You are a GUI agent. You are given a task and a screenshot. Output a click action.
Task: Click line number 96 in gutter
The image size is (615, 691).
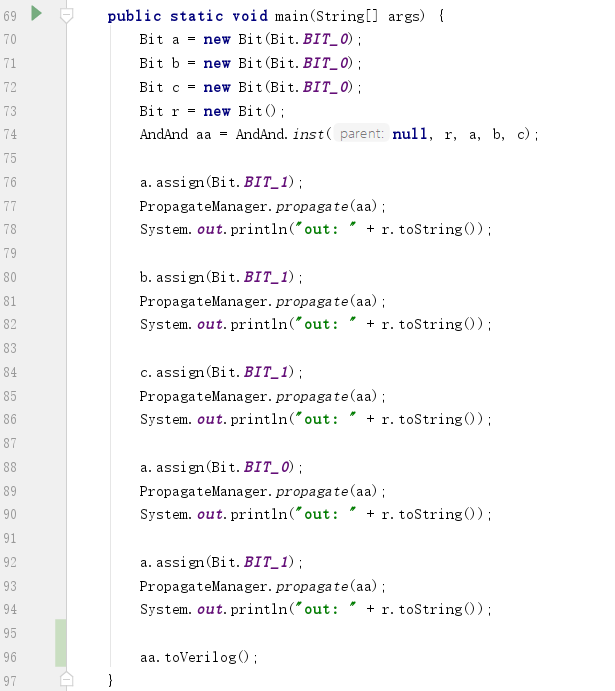[10, 657]
